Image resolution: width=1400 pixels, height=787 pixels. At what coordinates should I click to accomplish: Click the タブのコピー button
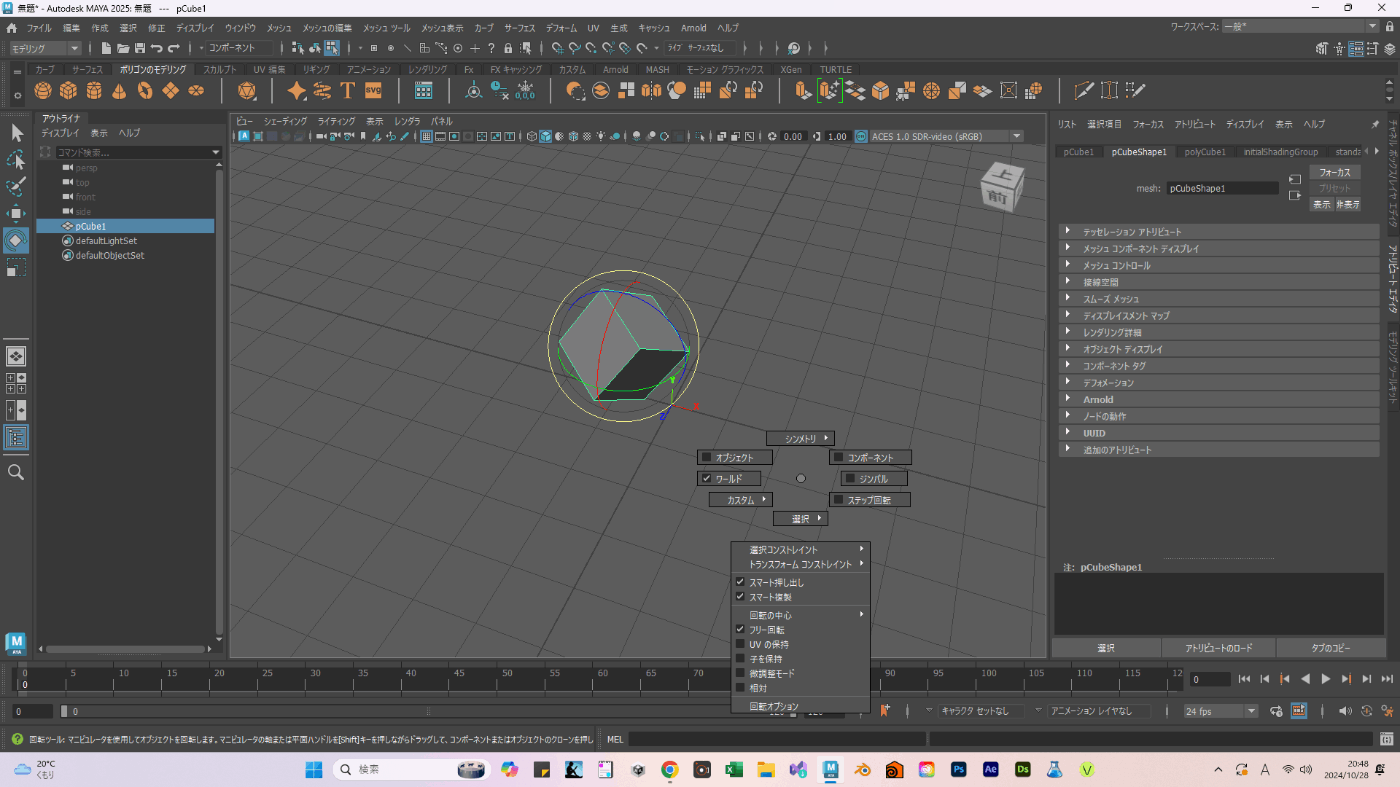(x=1331, y=648)
